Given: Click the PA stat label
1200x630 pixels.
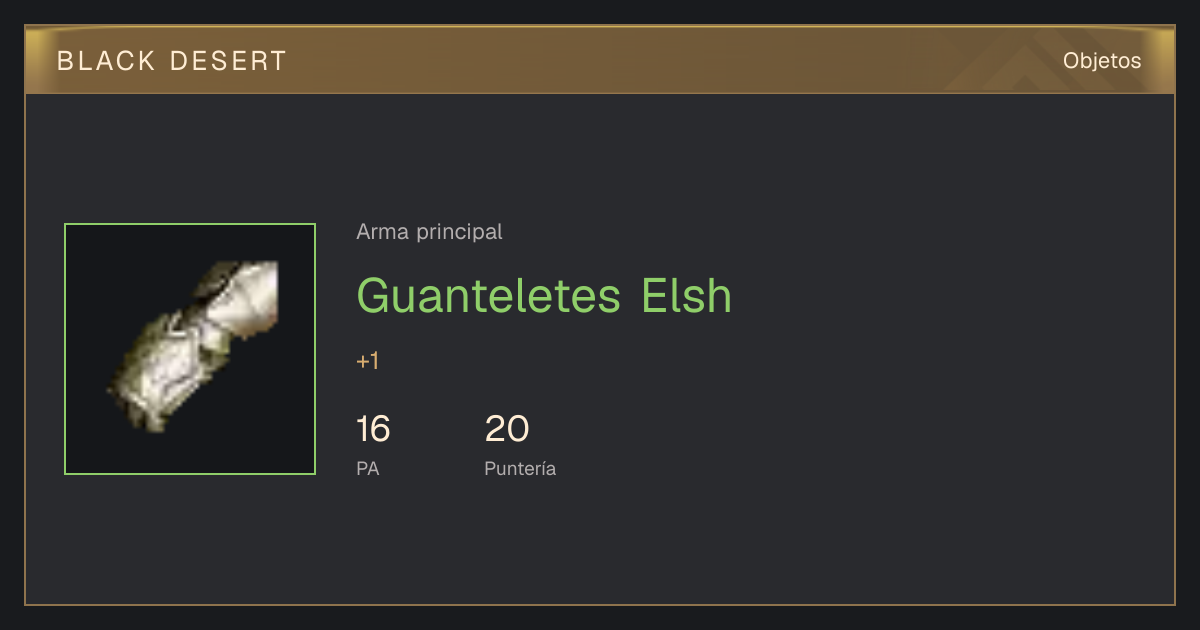Looking at the screenshot, I should (367, 468).
